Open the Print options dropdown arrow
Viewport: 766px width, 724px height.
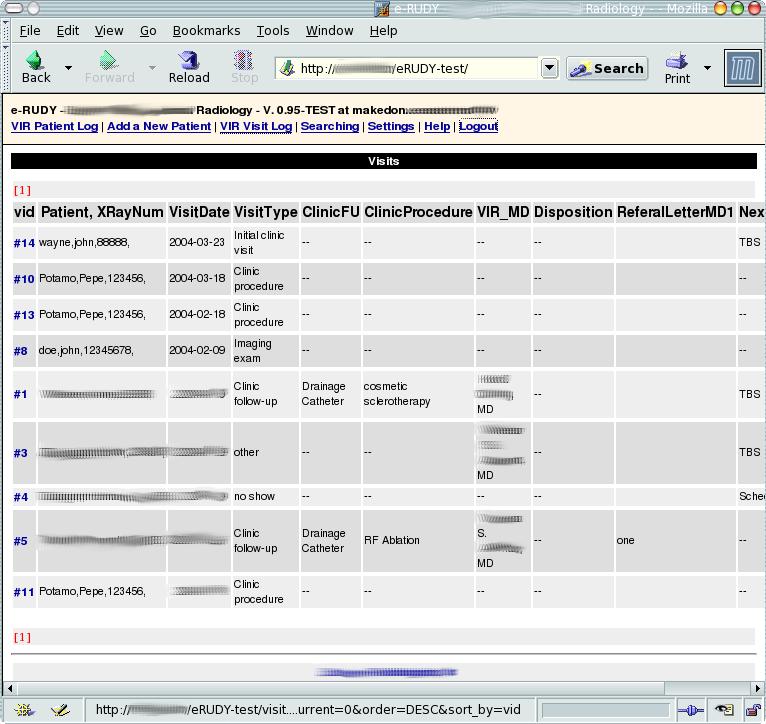[x=707, y=68]
